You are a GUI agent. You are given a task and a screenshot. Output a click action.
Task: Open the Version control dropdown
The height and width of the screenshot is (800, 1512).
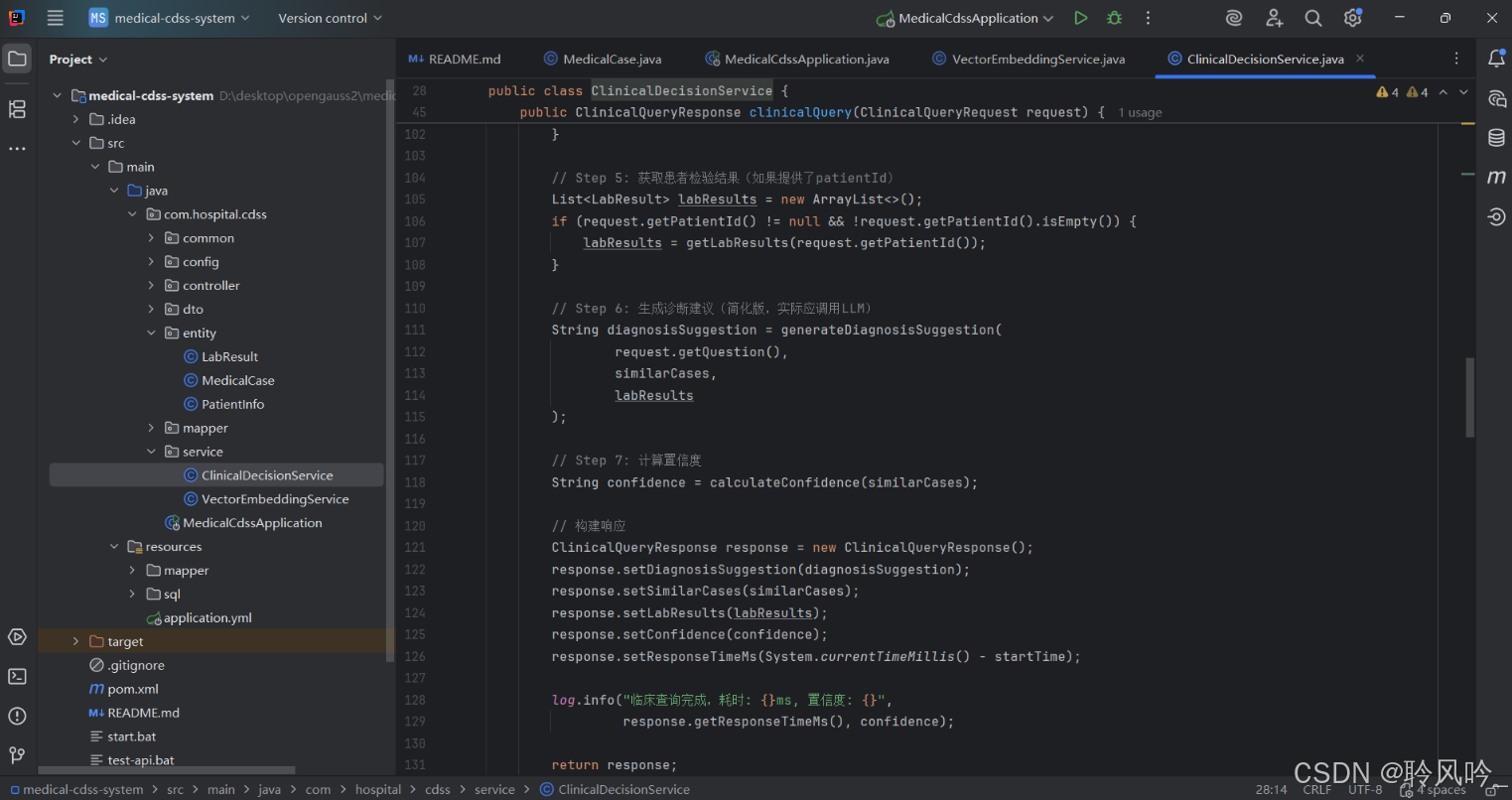point(330,18)
